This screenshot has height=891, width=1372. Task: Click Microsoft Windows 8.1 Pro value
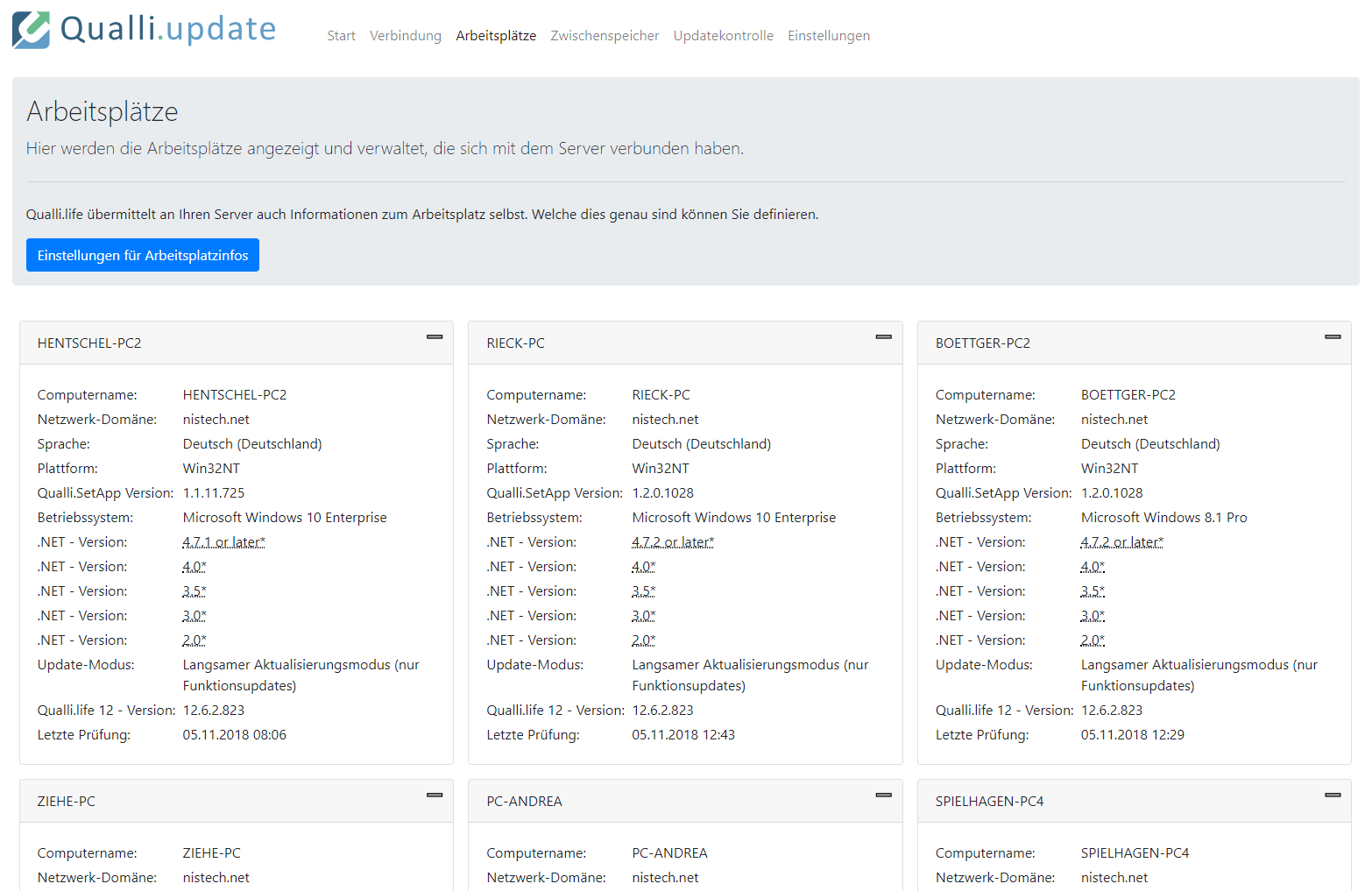[1164, 518]
